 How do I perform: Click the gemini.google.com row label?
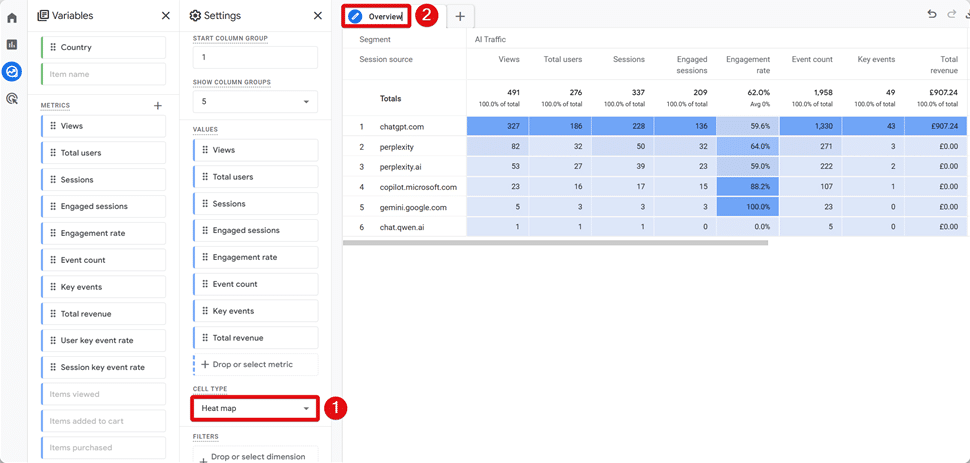(x=412, y=207)
